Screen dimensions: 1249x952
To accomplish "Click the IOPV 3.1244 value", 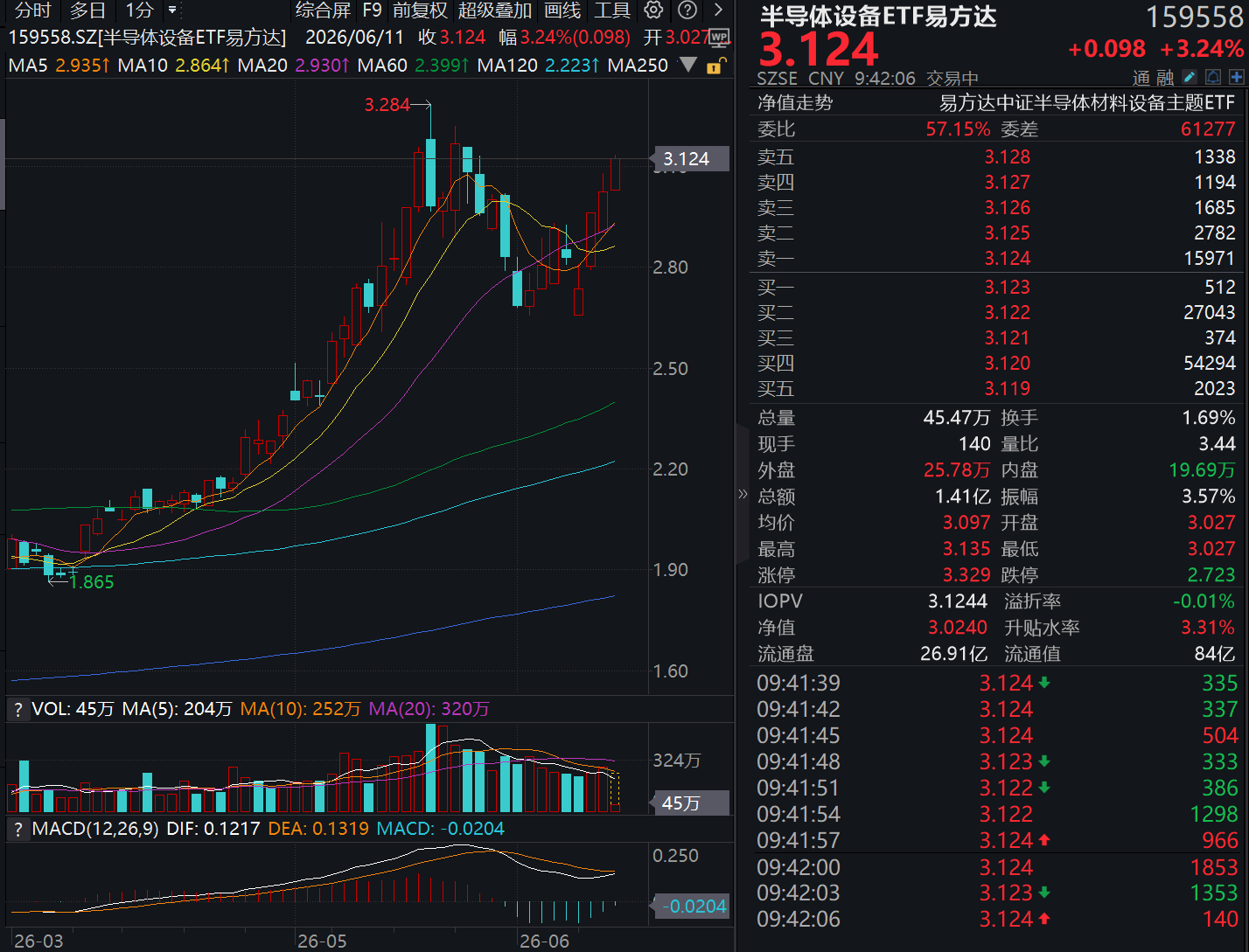I will [x=958, y=601].
